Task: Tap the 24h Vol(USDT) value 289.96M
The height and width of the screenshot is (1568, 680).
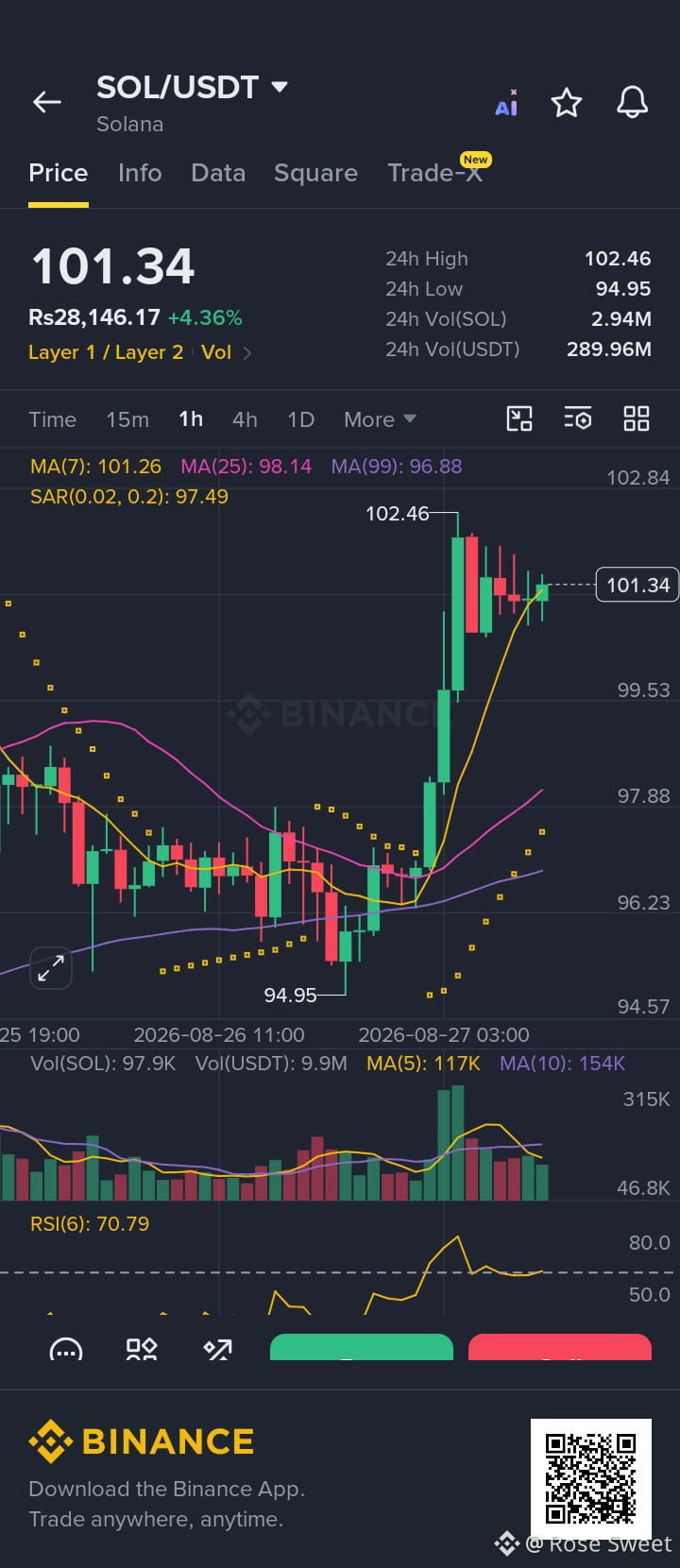Action: [609, 349]
